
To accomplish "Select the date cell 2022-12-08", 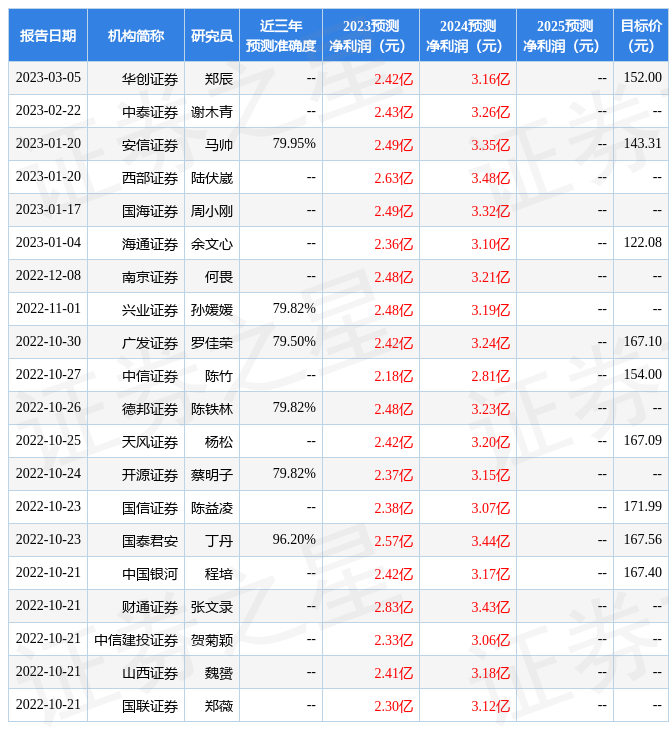I will pyautogui.click(x=48, y=276).
